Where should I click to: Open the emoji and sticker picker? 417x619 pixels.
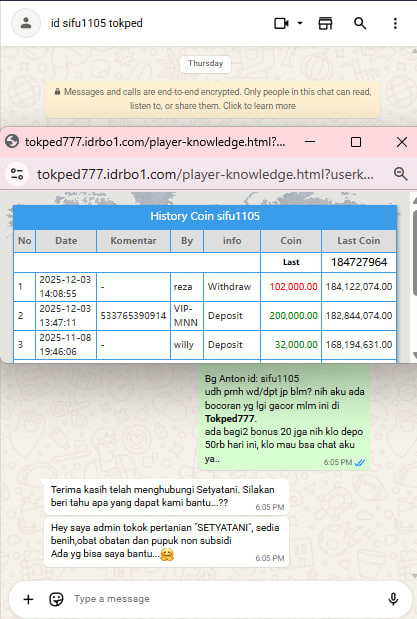coord(56,599)
